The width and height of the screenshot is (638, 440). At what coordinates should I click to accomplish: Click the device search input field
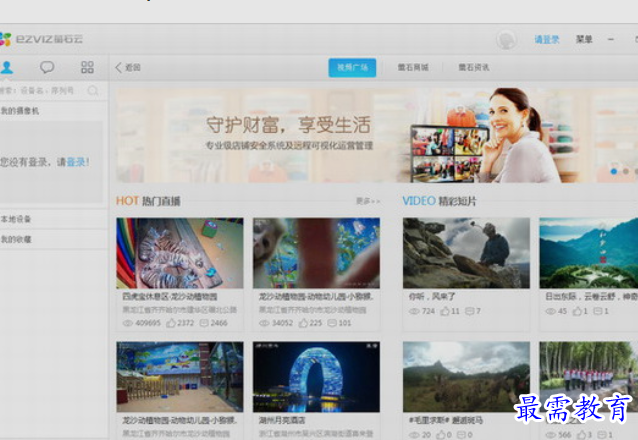point(43,90)
